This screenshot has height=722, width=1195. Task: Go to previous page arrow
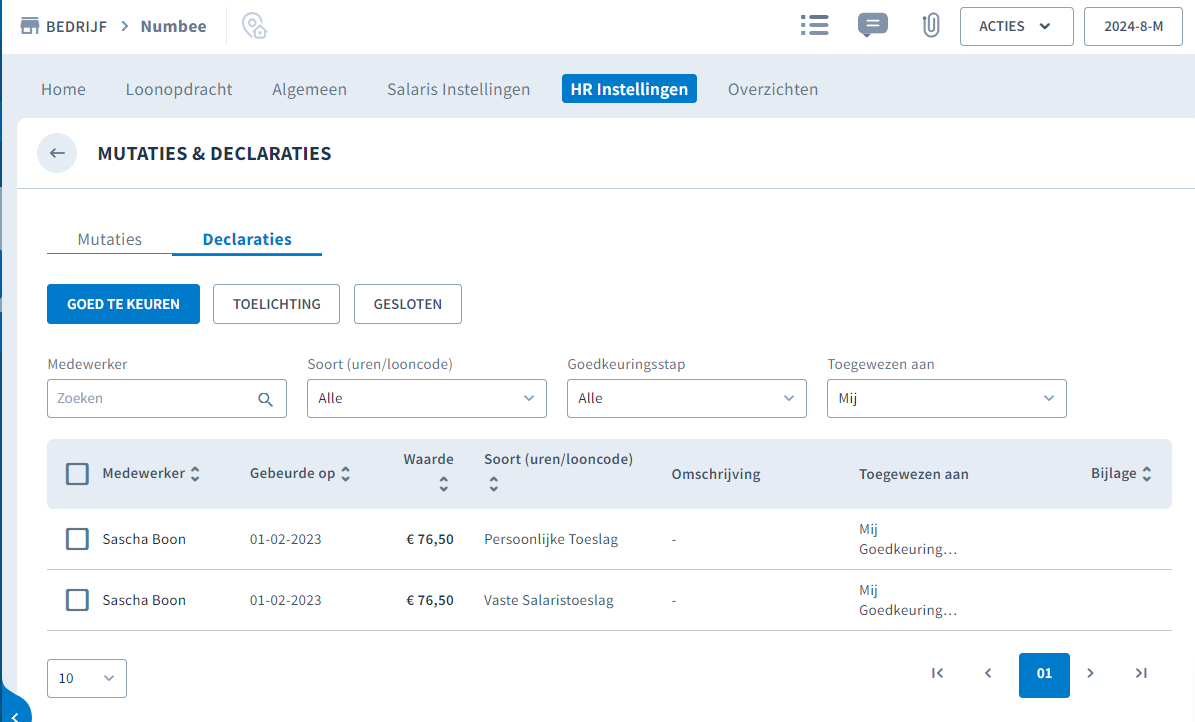click(x=988, y=673)
